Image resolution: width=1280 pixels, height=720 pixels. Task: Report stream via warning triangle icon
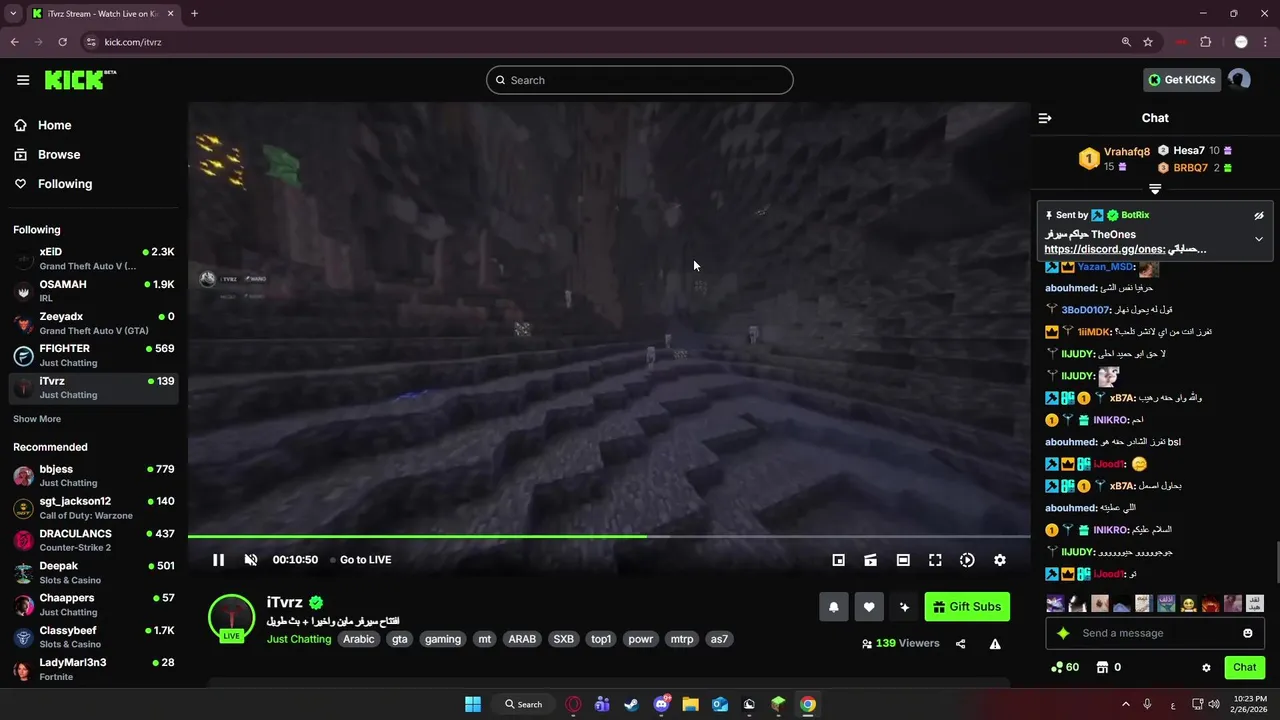pos(995,644)
